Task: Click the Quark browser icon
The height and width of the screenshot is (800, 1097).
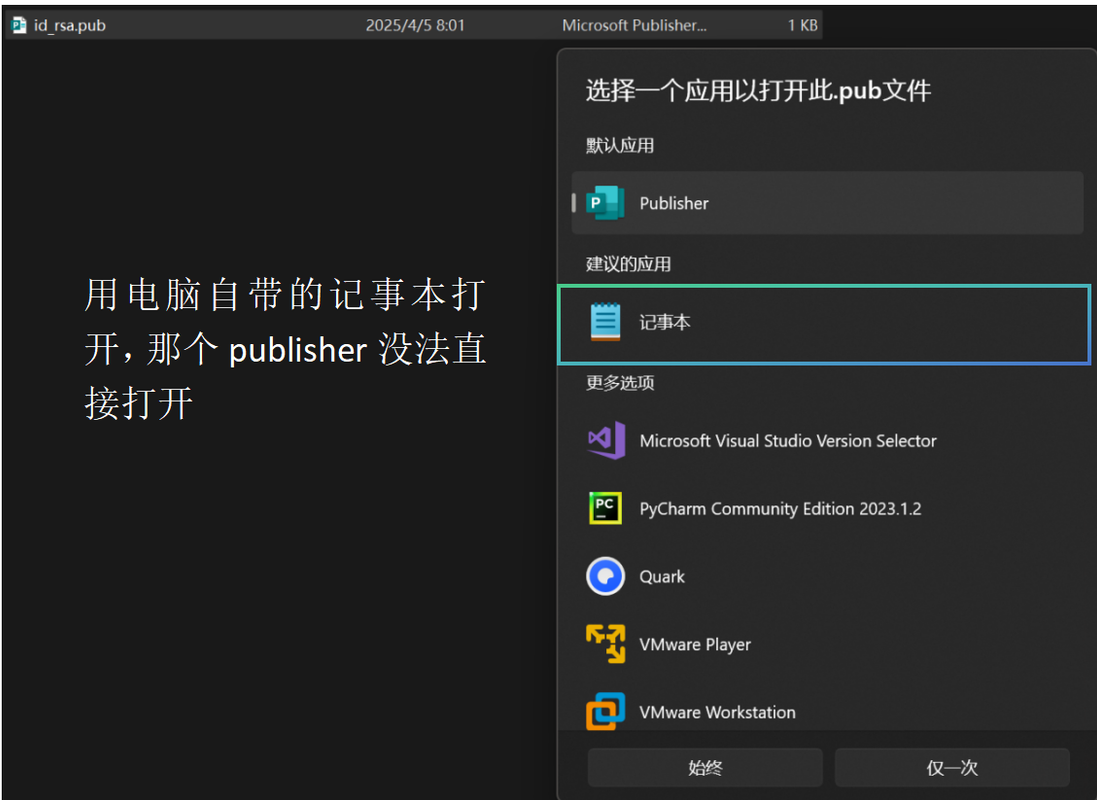Action: point(605,576)
